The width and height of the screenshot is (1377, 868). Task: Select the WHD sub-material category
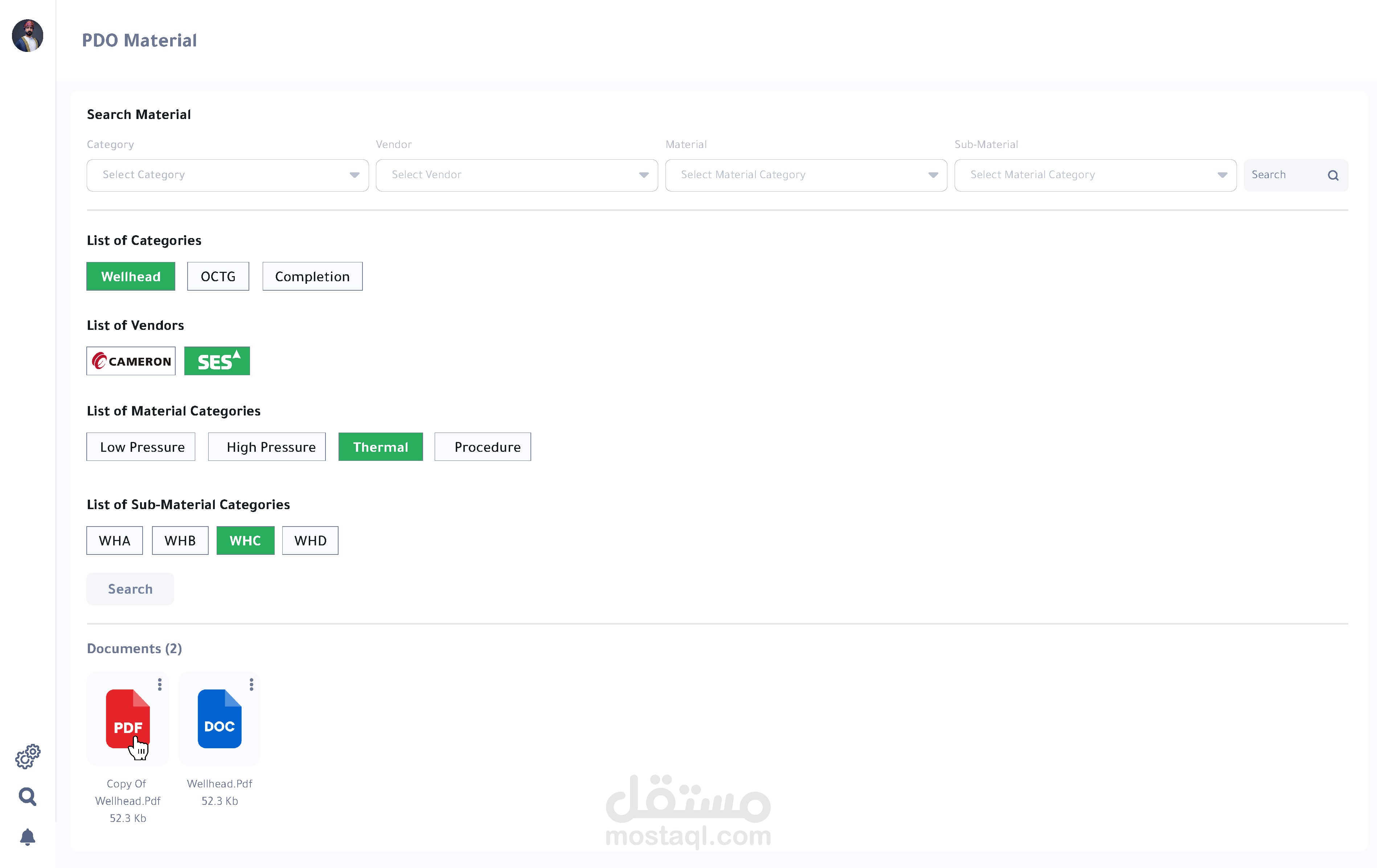pos(310,540)
